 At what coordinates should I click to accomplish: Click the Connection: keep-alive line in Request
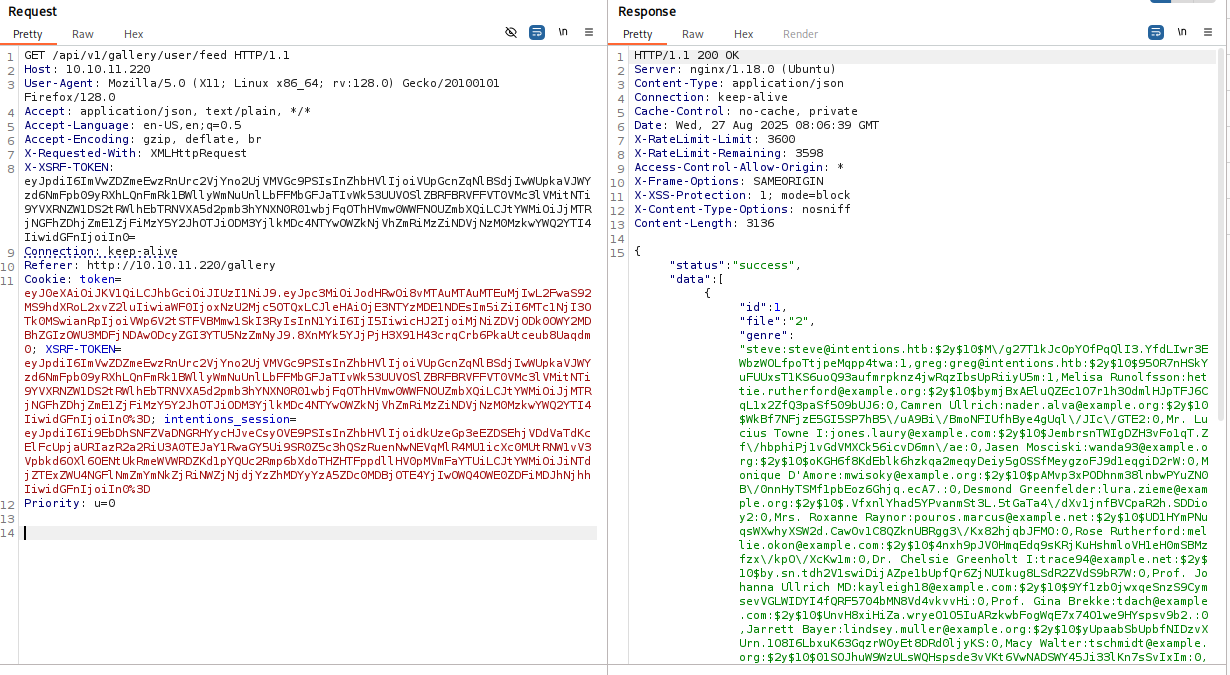[101, 251]
